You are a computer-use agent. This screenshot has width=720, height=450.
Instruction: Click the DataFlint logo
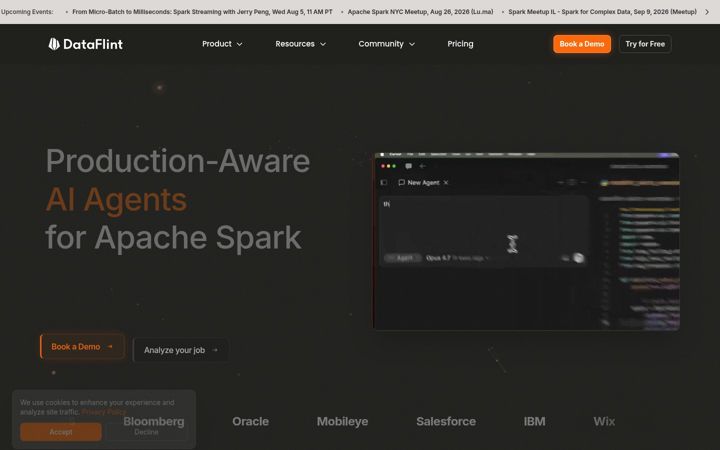(85, 44)
